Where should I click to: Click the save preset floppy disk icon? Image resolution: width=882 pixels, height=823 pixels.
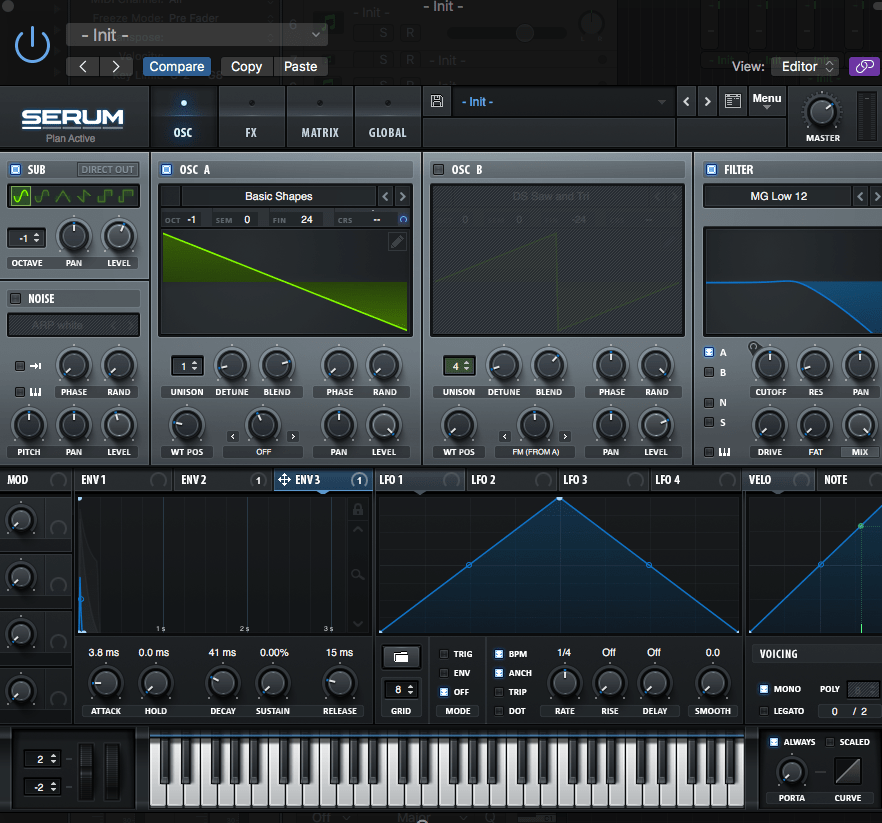point(437,101)
